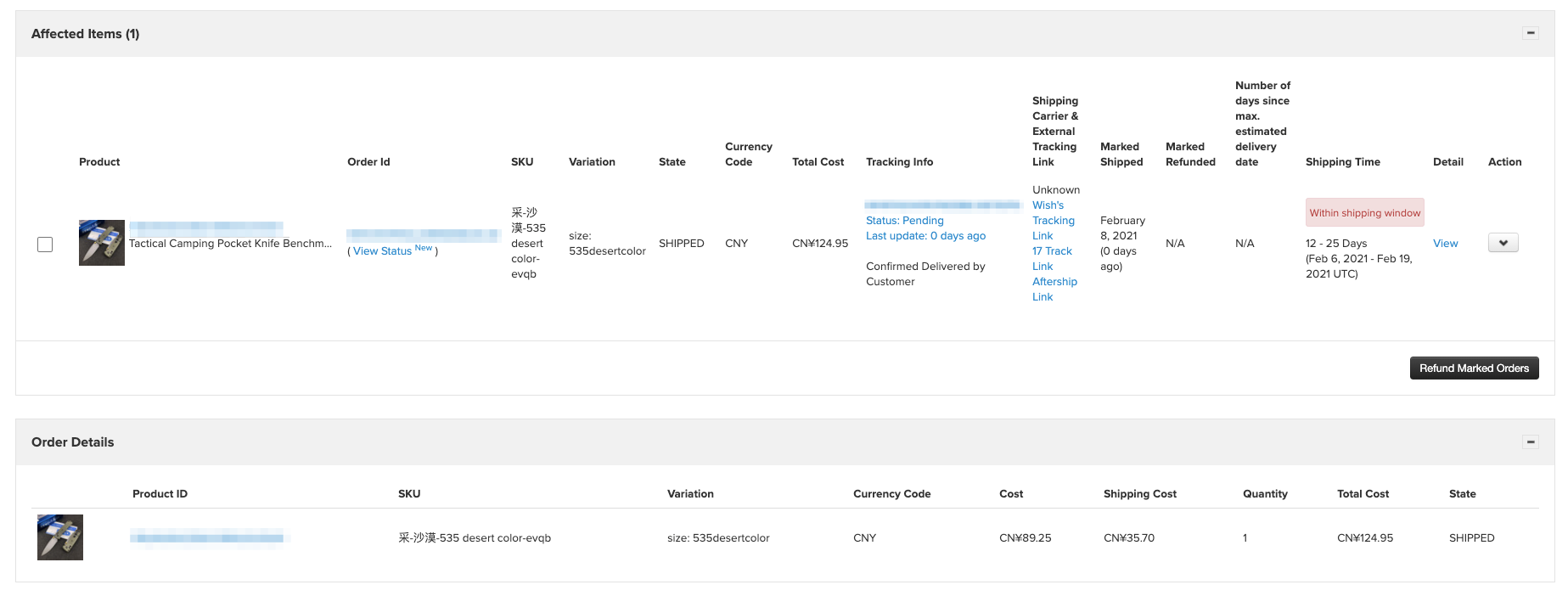
Task: Collapse the Order Details panel
Action: click(1530, 441)
